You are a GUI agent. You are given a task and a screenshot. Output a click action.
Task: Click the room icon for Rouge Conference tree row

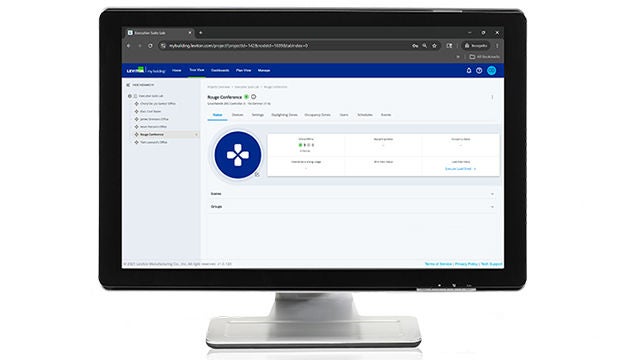[x=137, y=134]
